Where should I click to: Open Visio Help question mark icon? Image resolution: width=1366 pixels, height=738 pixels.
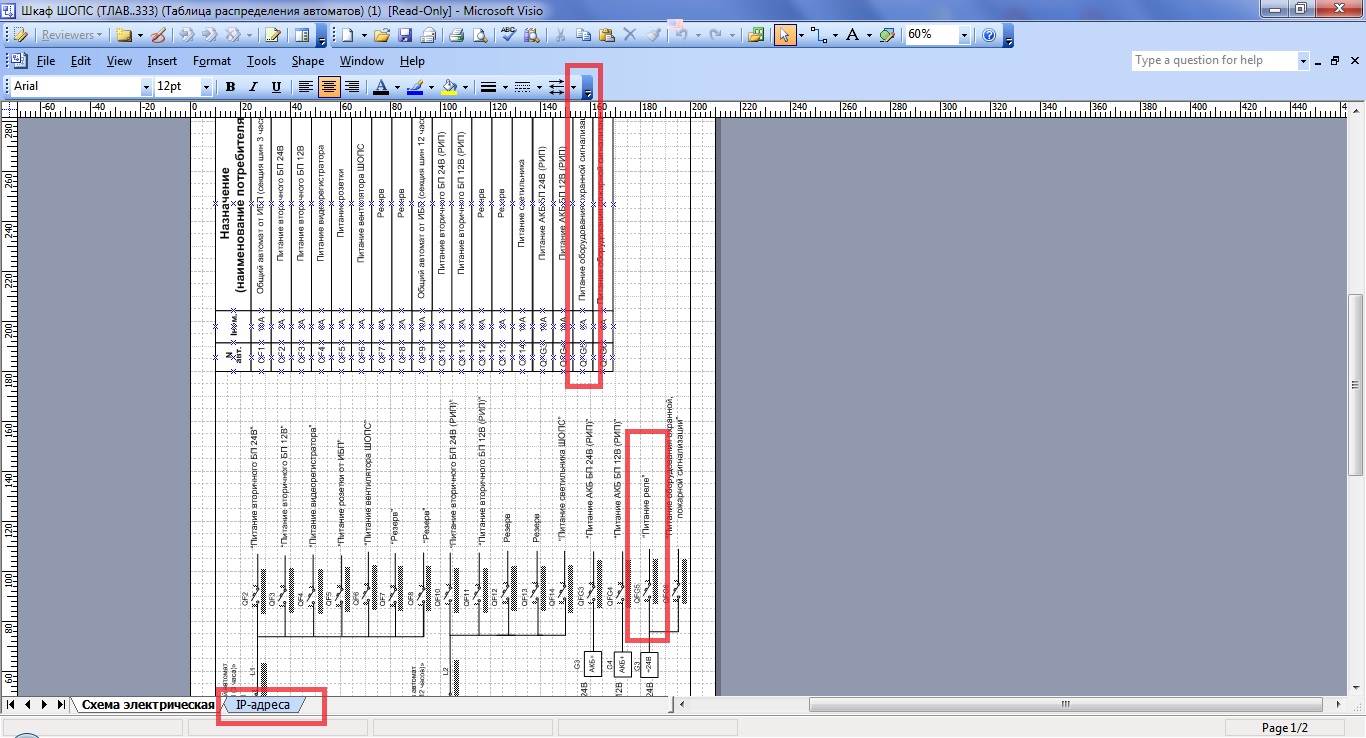click(989, 35)
